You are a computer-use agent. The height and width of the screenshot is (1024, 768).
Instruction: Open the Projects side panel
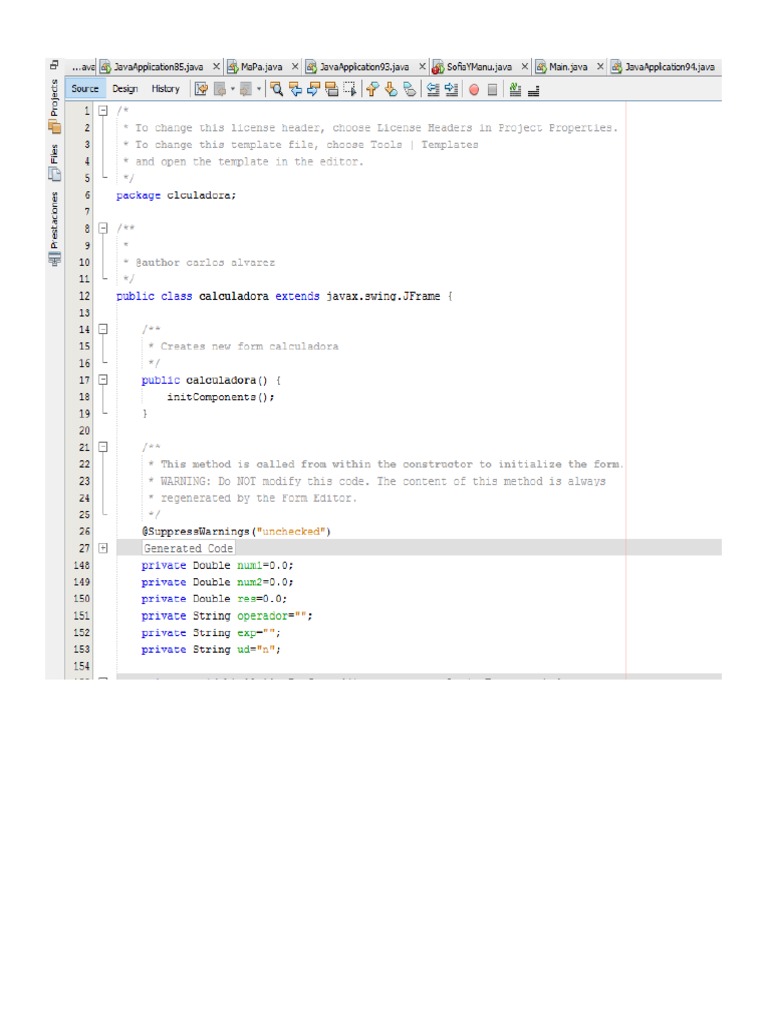tap(55, 102)
